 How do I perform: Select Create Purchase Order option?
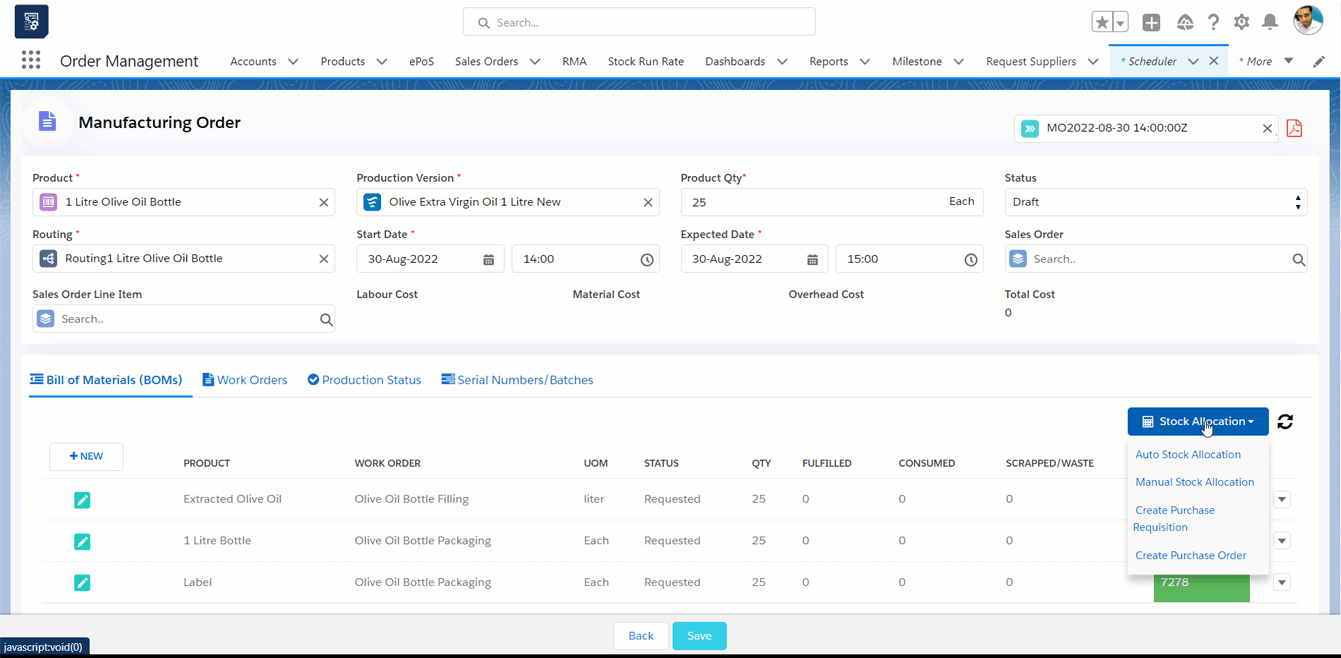coord(1190,555)
